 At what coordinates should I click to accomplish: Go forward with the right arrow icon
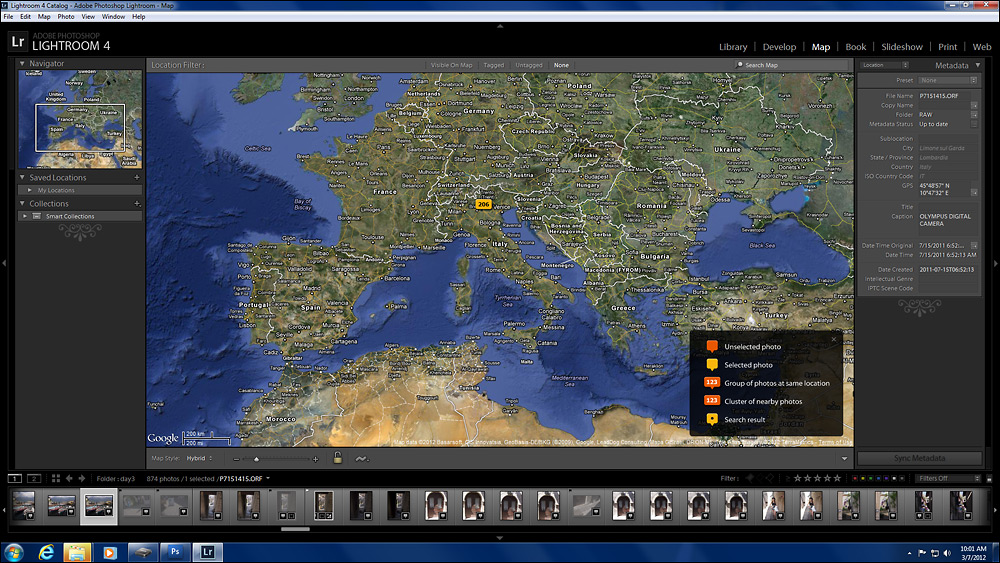[82, 478]
